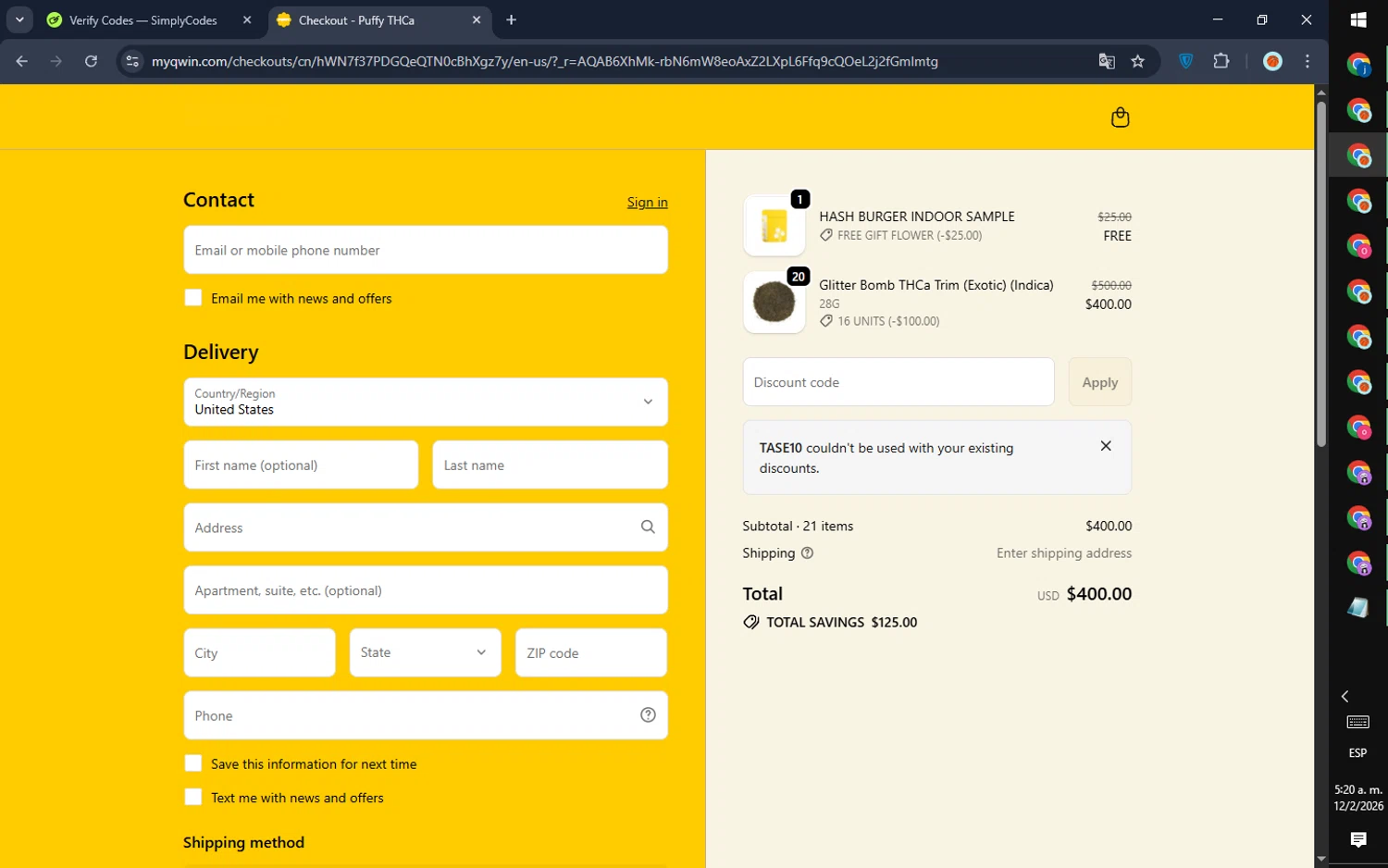The height and width of the screenshot is (868, 1388).
Task: Check Save this information for next time
Action: coord(193,763)
